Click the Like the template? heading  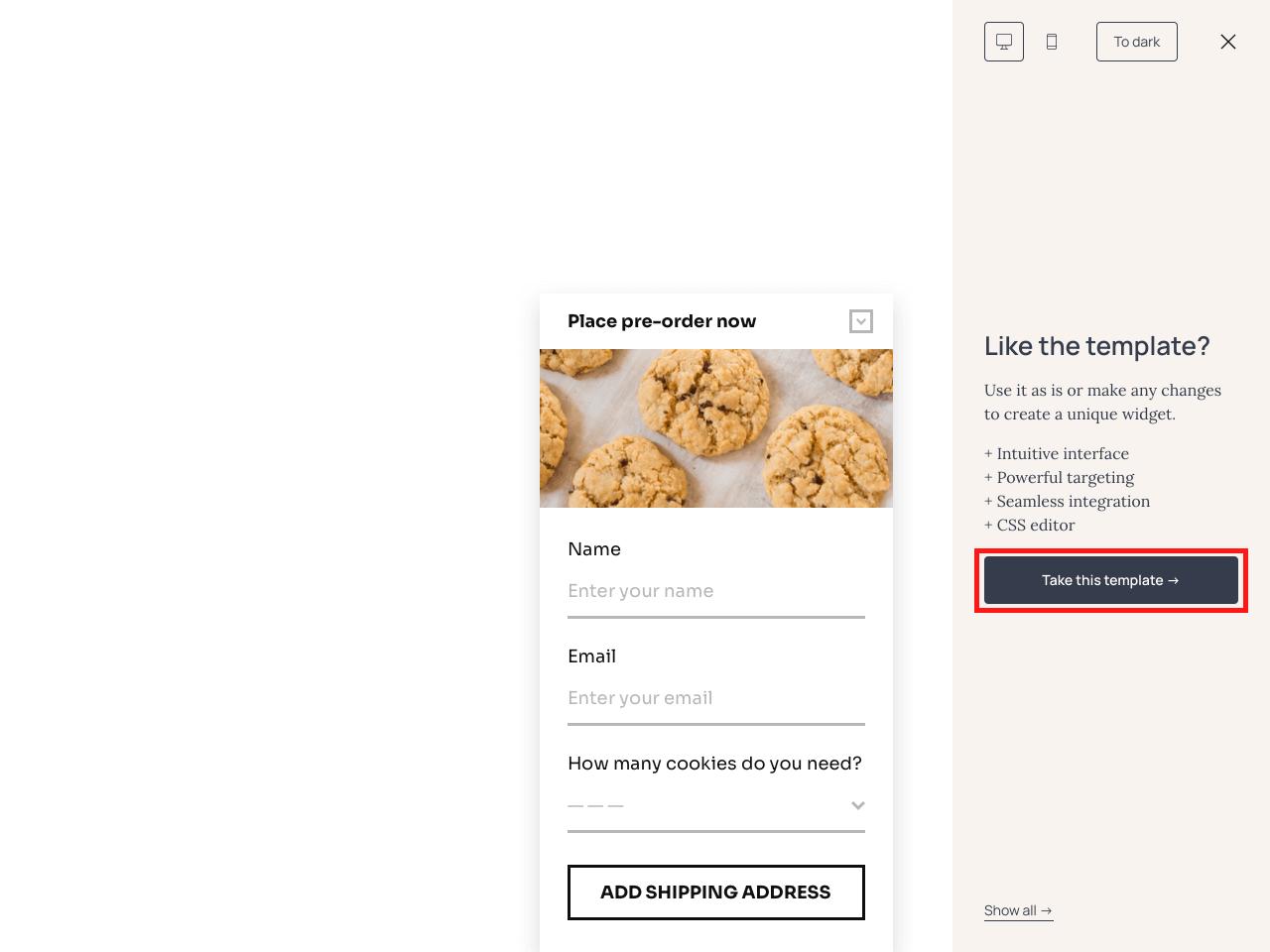[1097, 346]
